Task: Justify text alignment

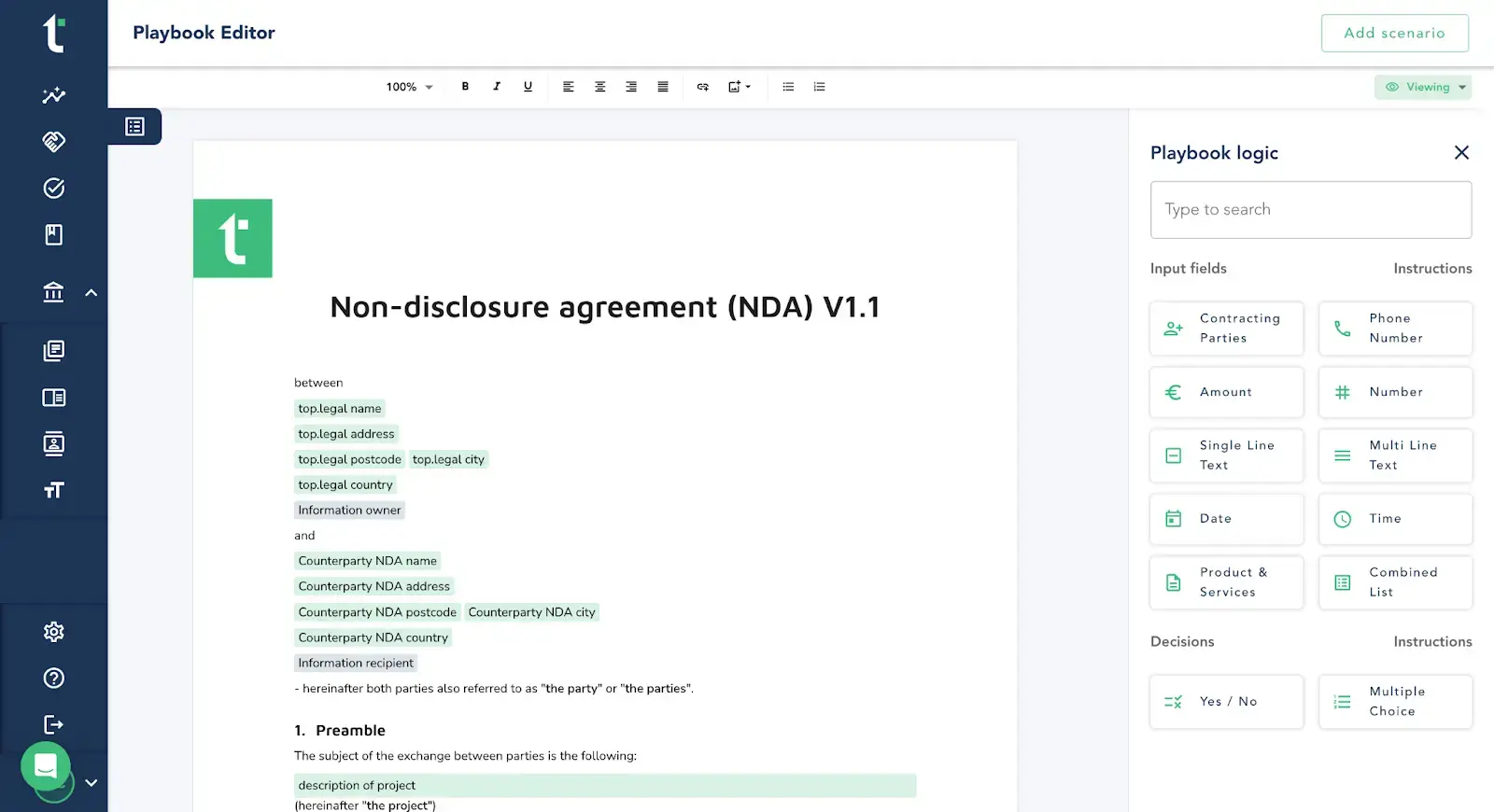Action: 663,87
